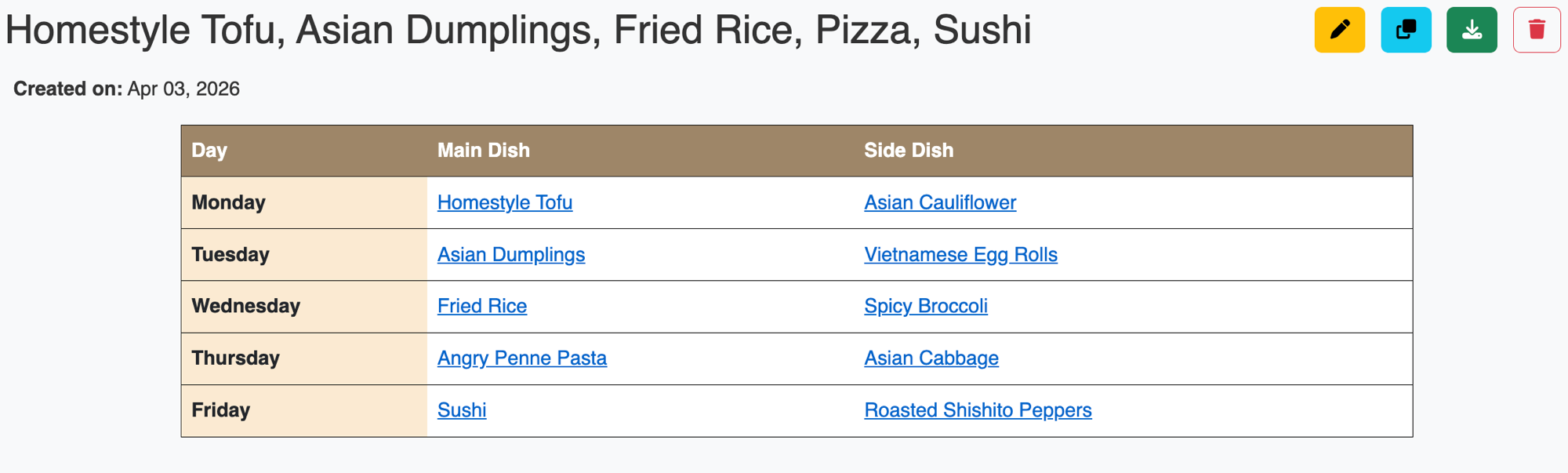Open the Asian Cauliflower side dish link

[940, 202]
